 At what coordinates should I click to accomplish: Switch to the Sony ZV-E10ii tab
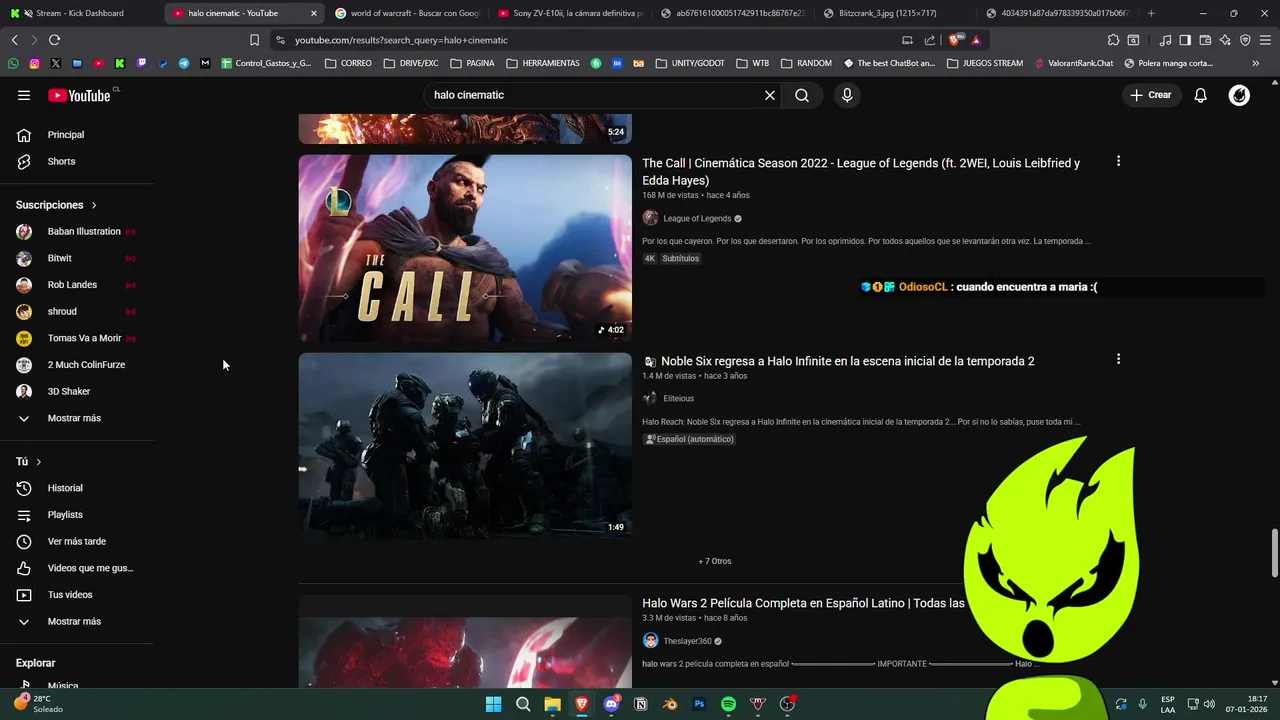click(570, 13)
